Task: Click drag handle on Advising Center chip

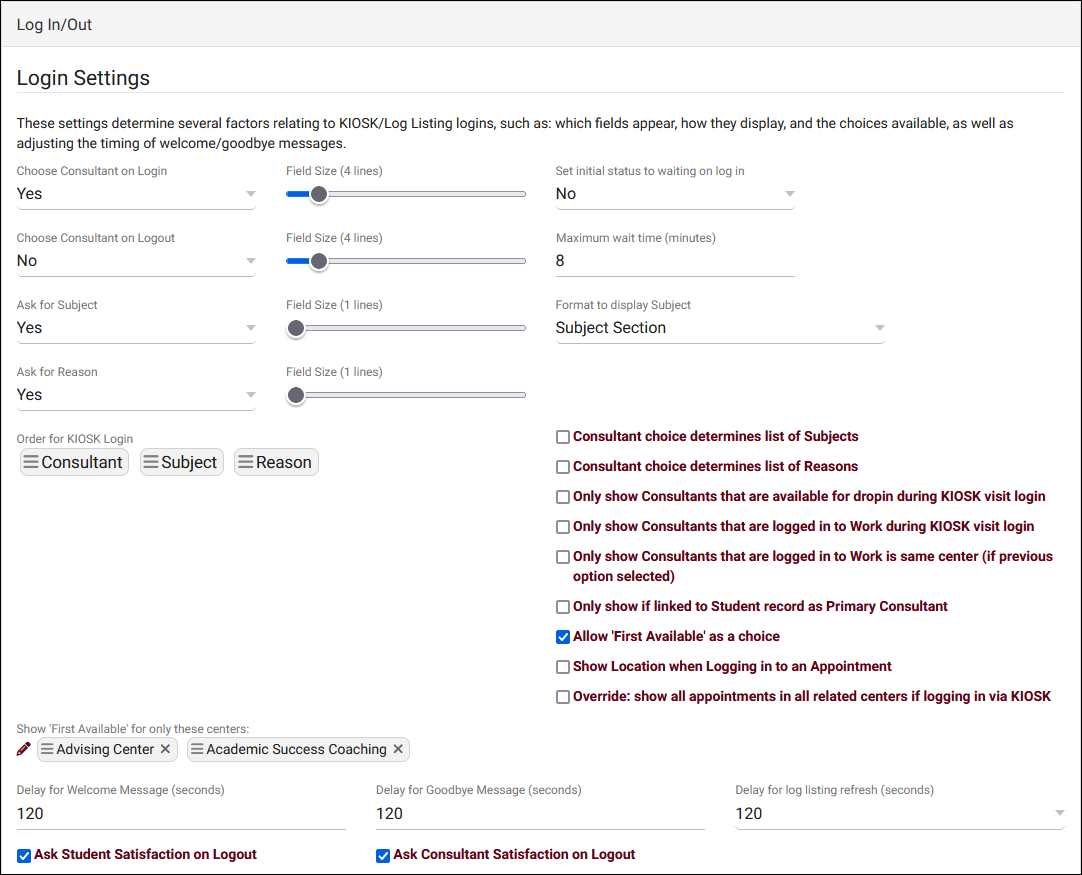Action: (47, 749)
